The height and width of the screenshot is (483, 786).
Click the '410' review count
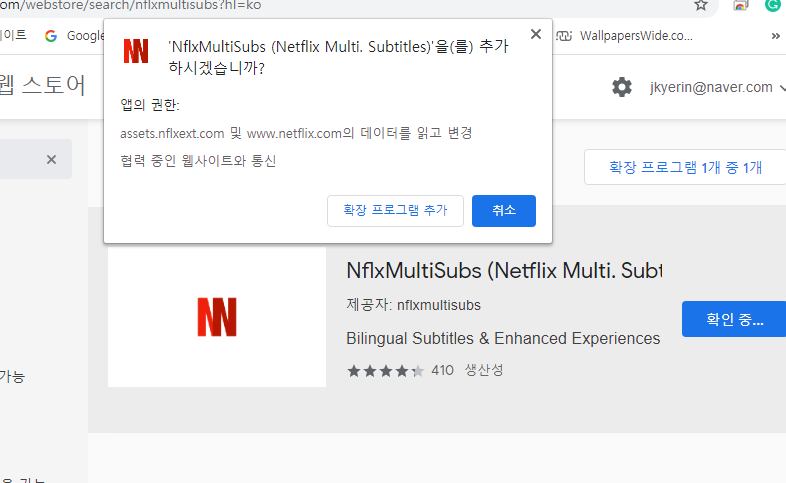[442, 370]
